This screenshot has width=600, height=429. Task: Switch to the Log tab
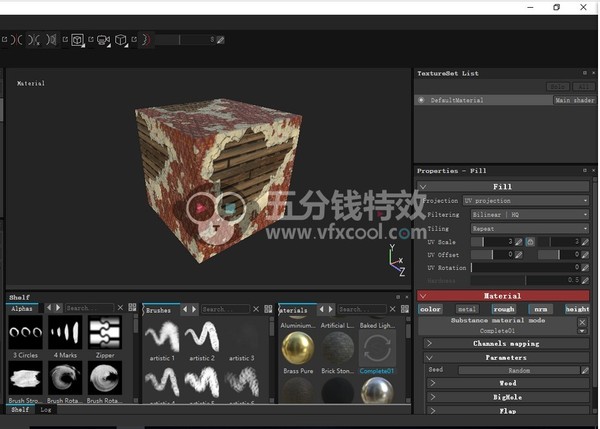[46, 409]
